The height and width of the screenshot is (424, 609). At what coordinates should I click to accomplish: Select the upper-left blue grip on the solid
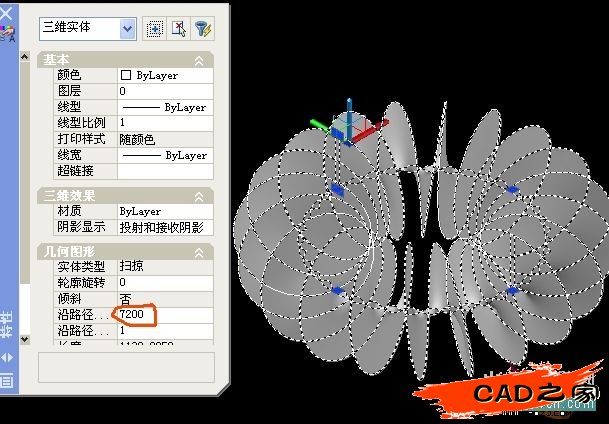(338, 188)
